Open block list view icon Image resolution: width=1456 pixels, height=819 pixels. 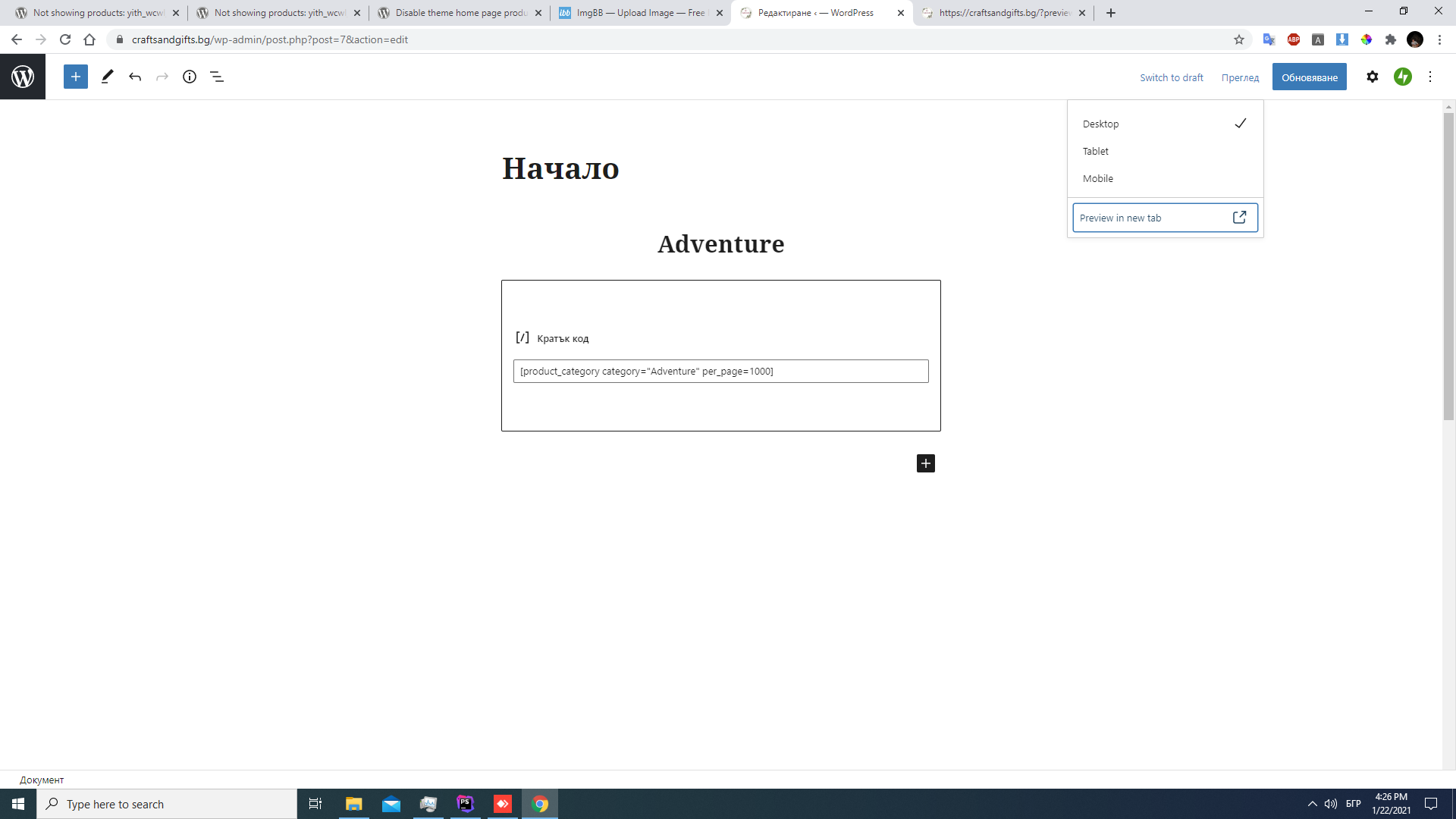217,77
